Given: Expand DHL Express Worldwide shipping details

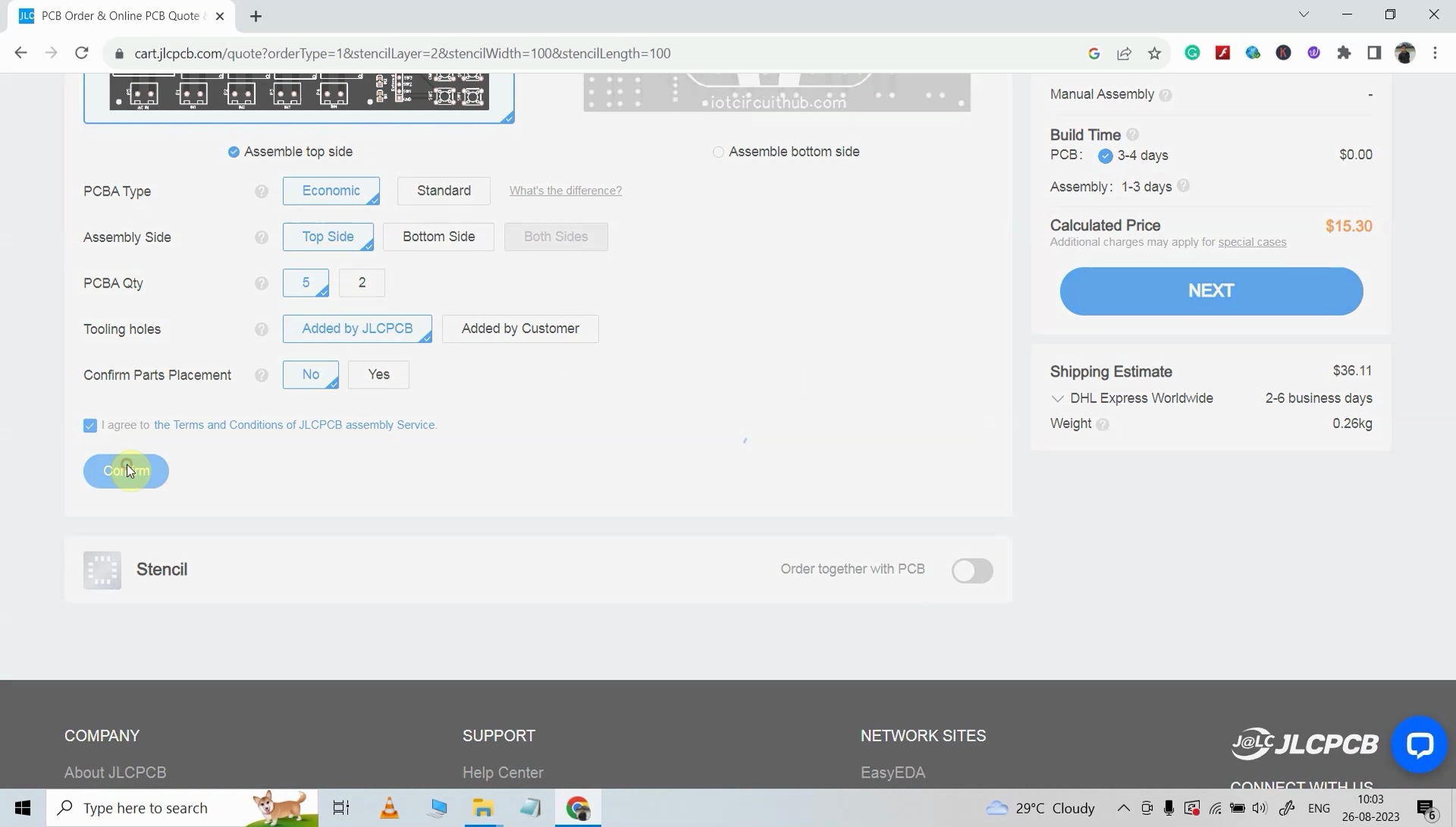Looking at the screenshot, I should pyautogui.click(x=1057, y=398).
